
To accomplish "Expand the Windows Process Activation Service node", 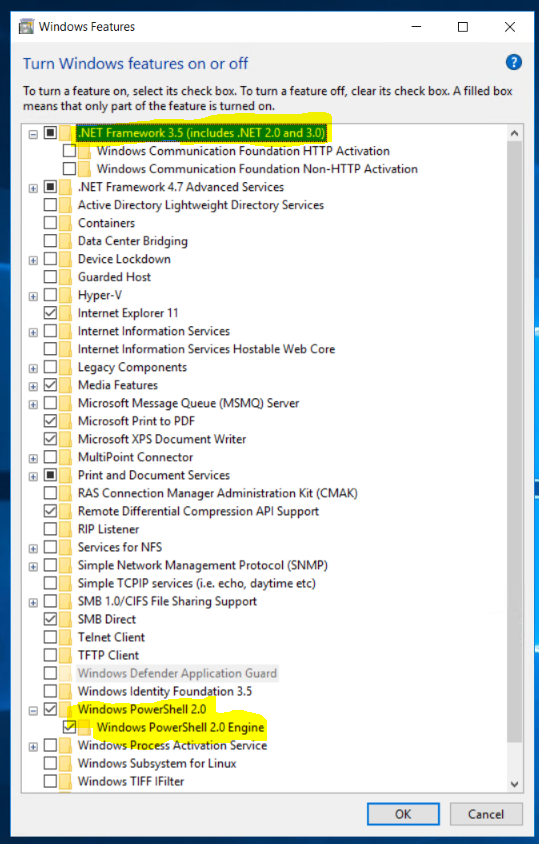I will [33, 747].
